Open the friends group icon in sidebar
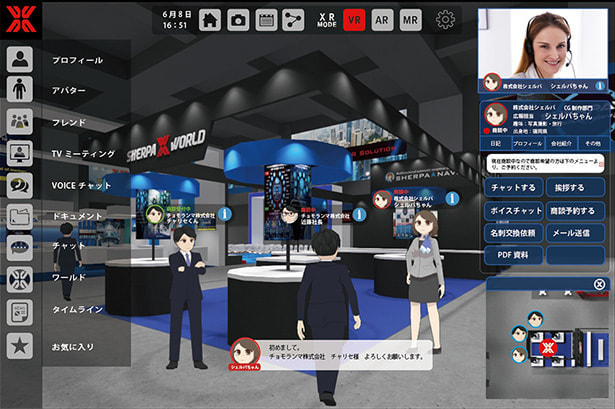 (x=19, y=122)
